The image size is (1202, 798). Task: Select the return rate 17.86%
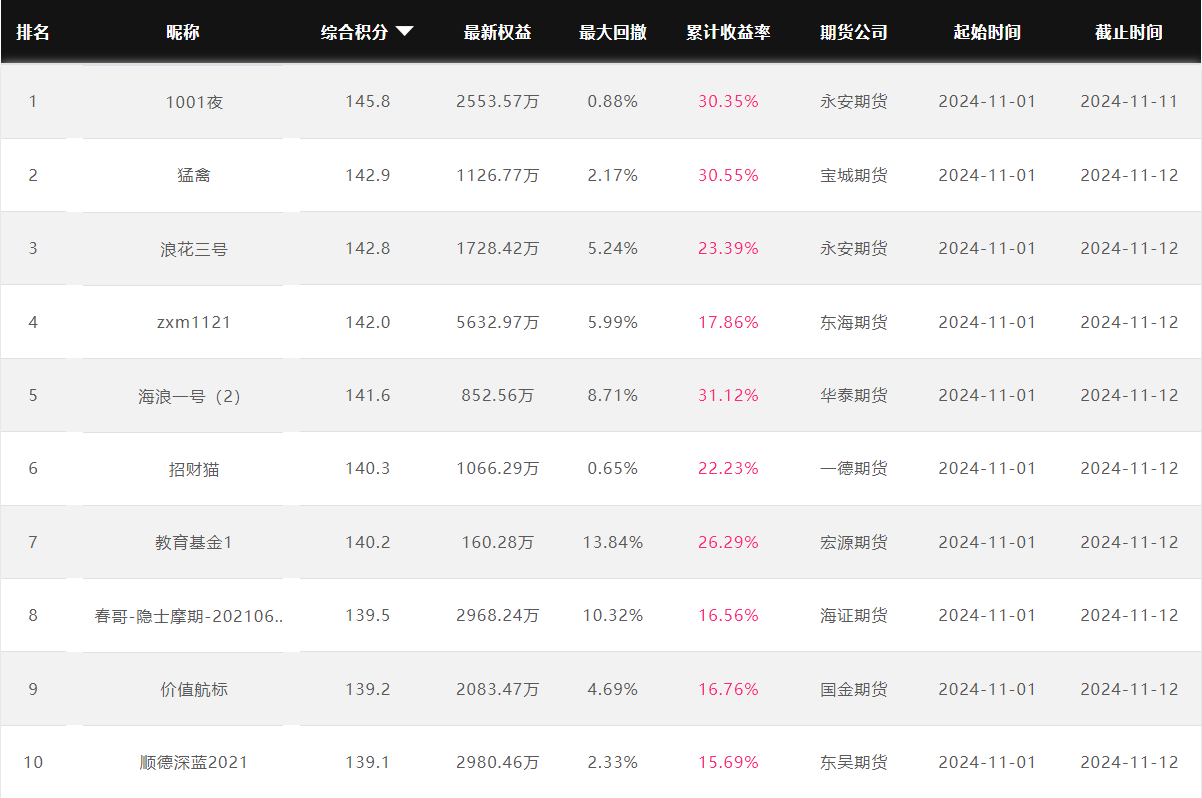coord(728,322)
